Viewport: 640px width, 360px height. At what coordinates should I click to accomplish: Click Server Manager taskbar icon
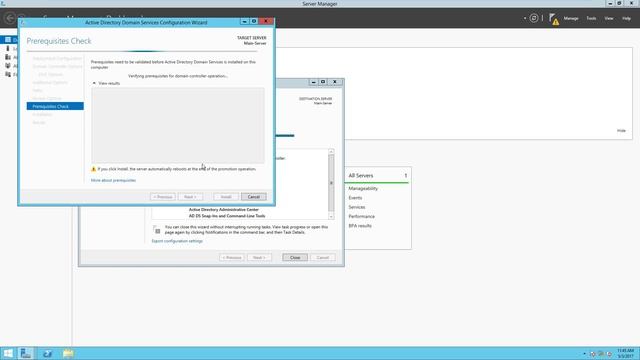pos(26,353)
